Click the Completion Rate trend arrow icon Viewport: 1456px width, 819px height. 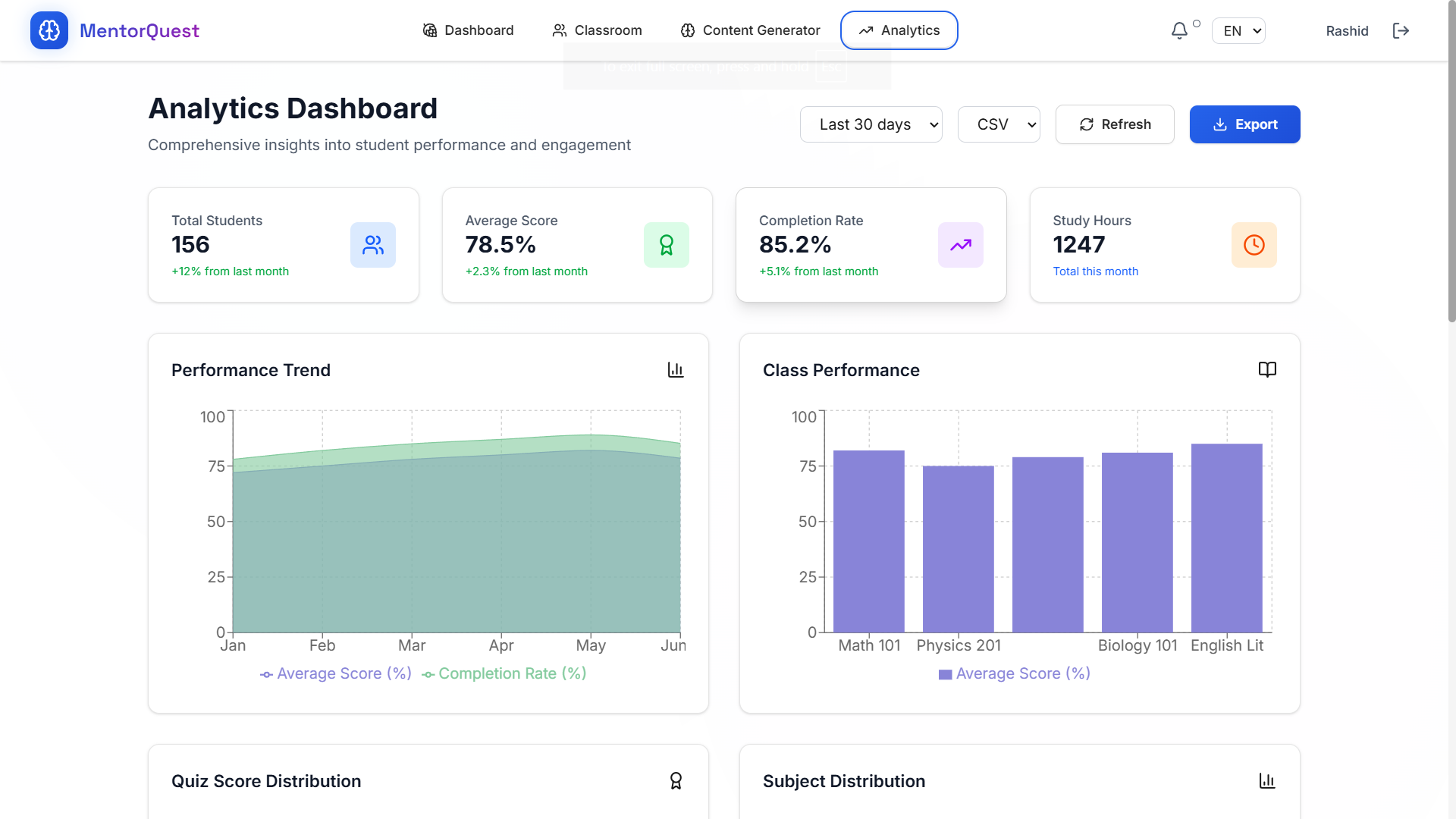point(960,245)
